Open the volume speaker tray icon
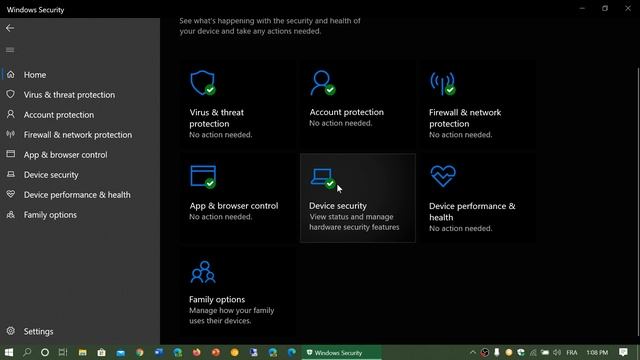The image size is (640, 360). [557, 352]
